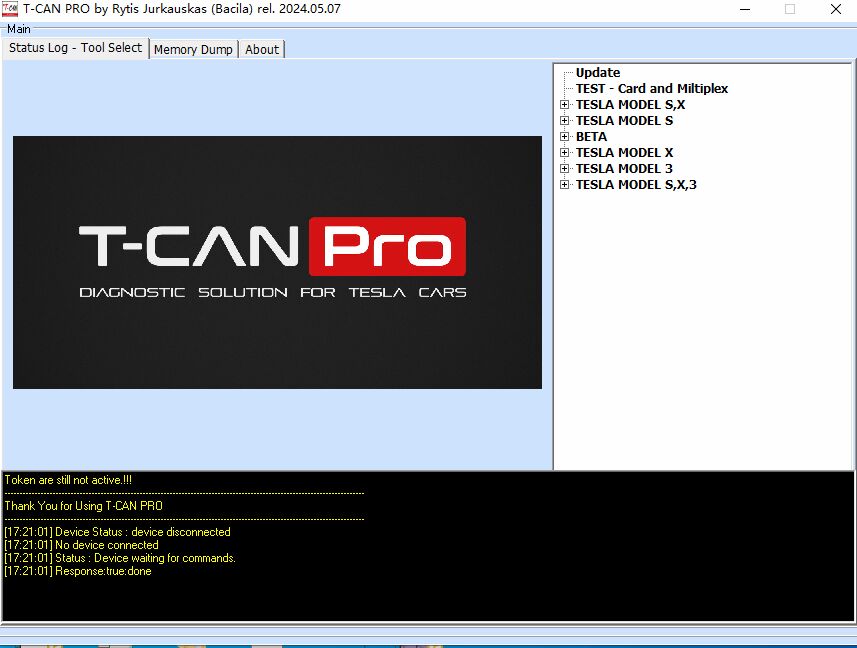Close the T-CAN PRO window

(x=836, y=9)
